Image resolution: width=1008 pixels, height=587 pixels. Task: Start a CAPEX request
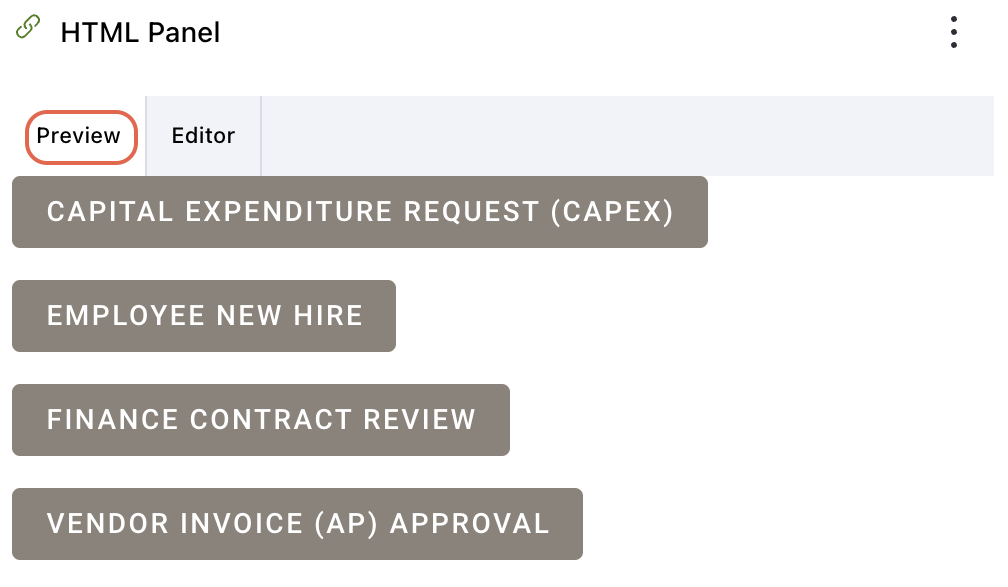pyautogui.click(x=360, y=212)
